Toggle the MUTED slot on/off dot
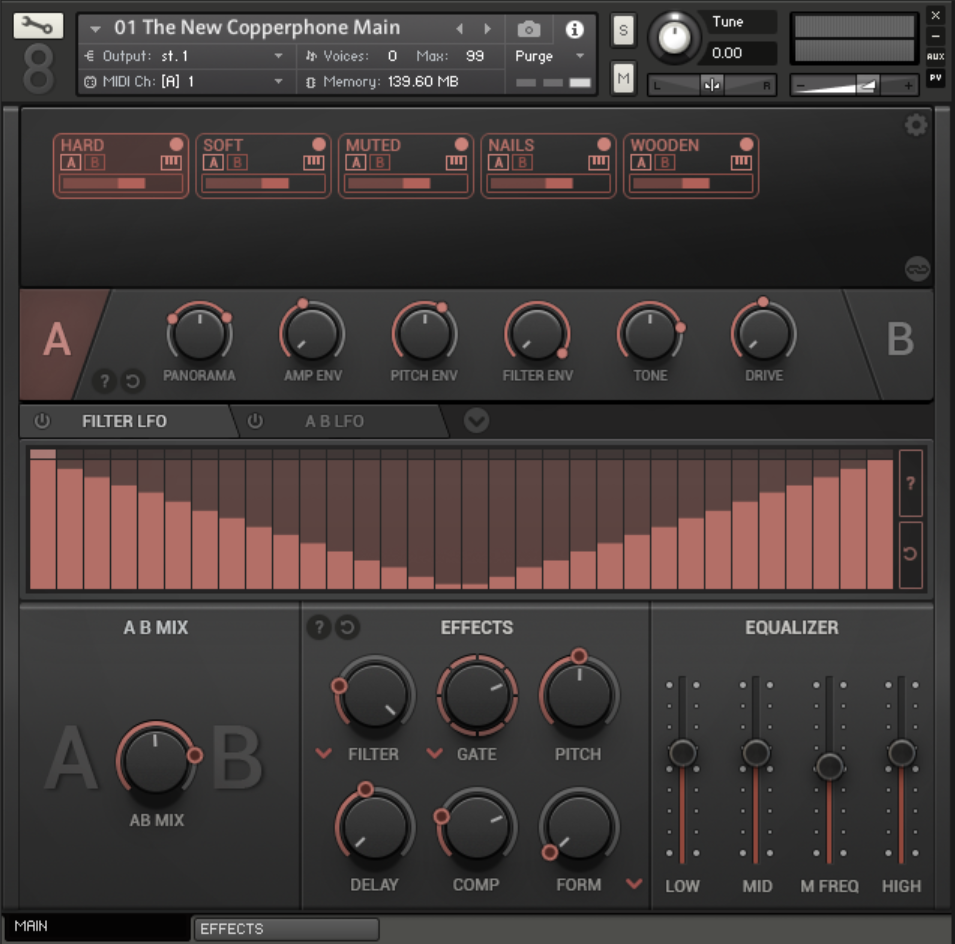 (x=461, y=144)
